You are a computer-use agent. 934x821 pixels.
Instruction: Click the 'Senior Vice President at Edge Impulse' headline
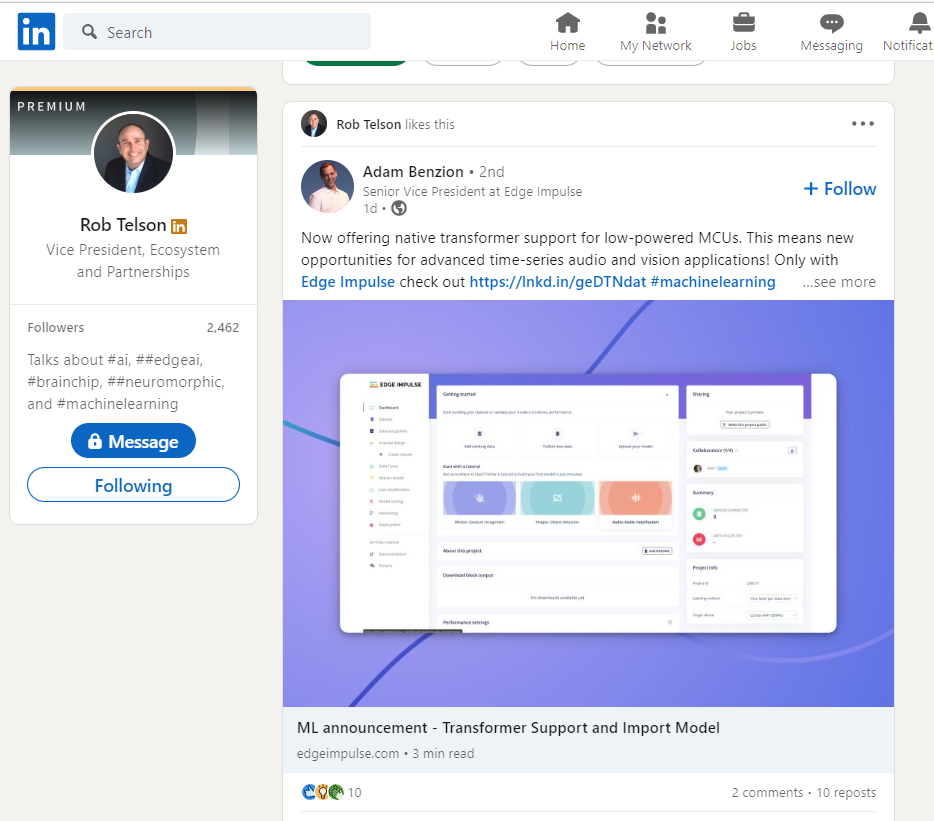click(x=472, y=191)
